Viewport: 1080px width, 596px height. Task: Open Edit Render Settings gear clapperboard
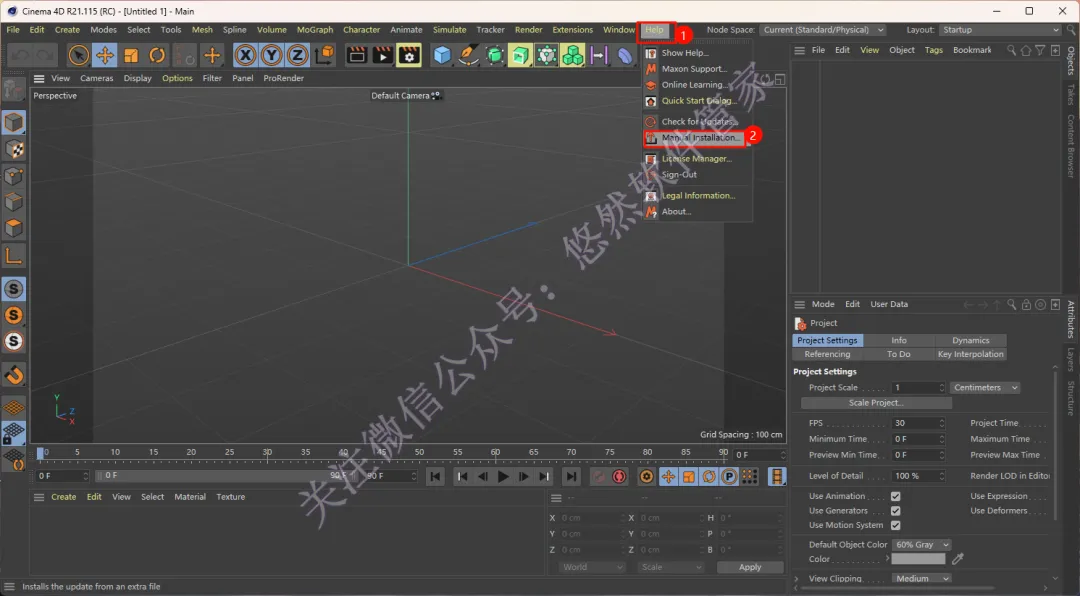pos(409,55)
